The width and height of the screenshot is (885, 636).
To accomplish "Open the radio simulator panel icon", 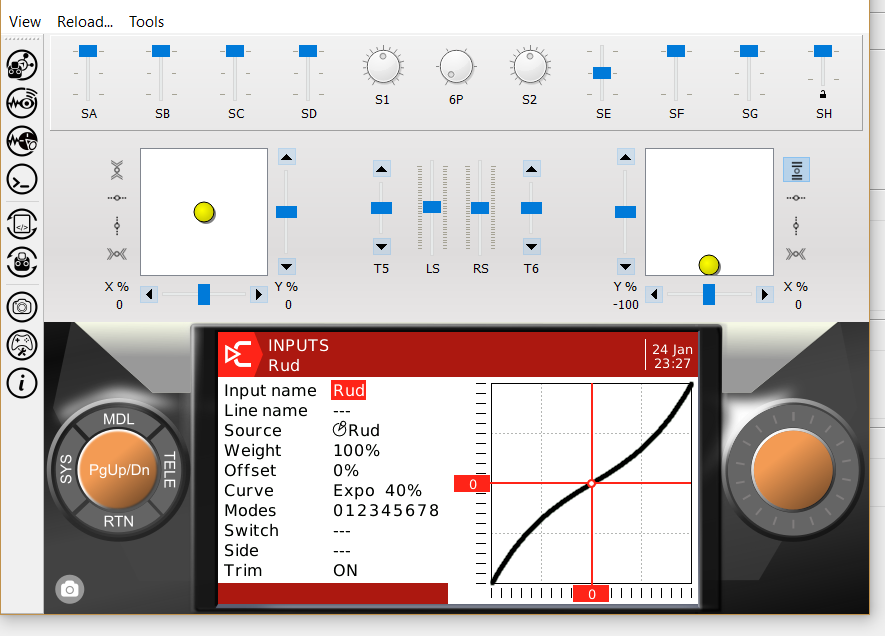I will pyautogui.click(x=22, y=66).
